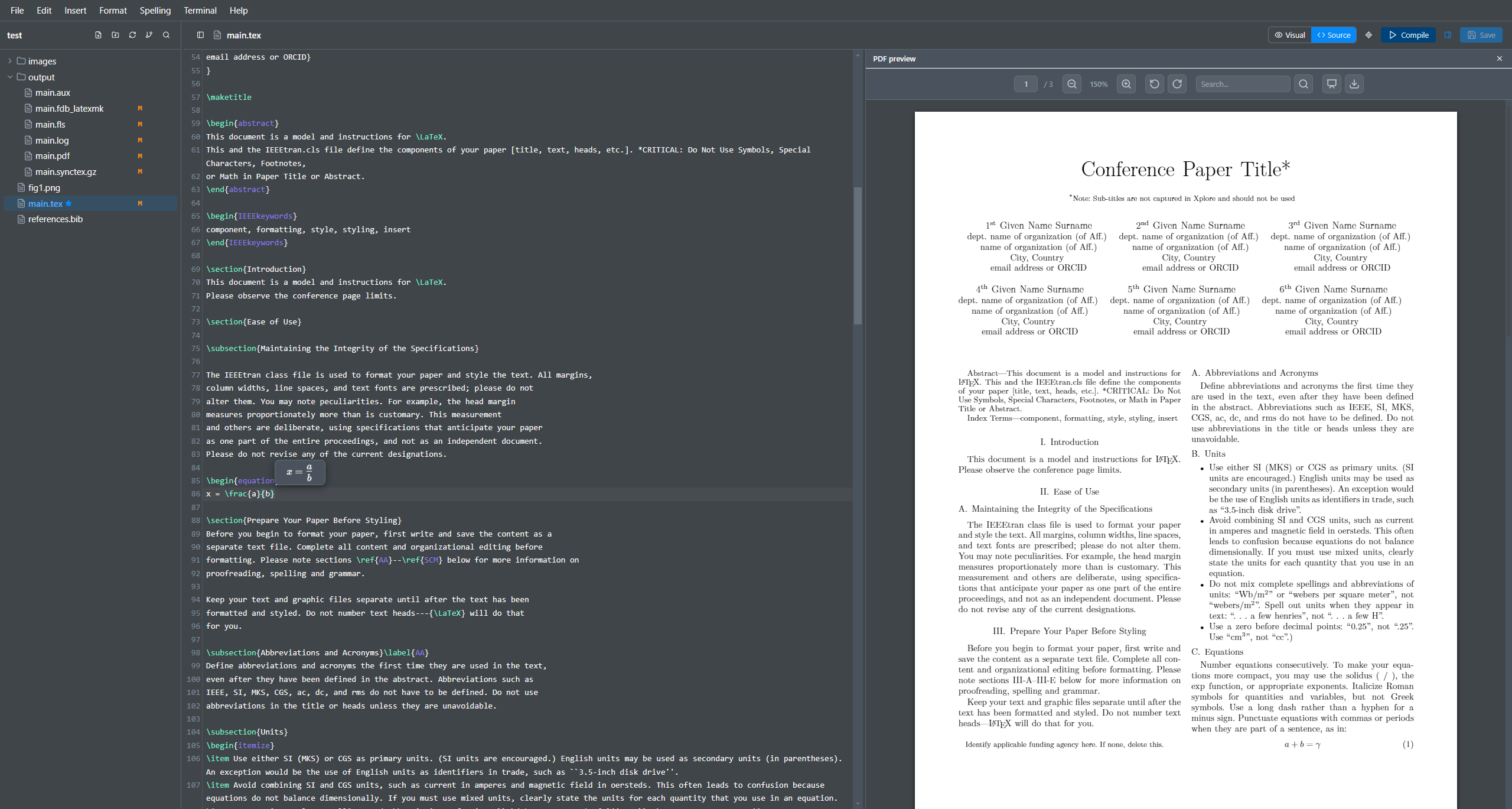Select the main.tex editor tab

pyautogui.click(x=243, y=35)
